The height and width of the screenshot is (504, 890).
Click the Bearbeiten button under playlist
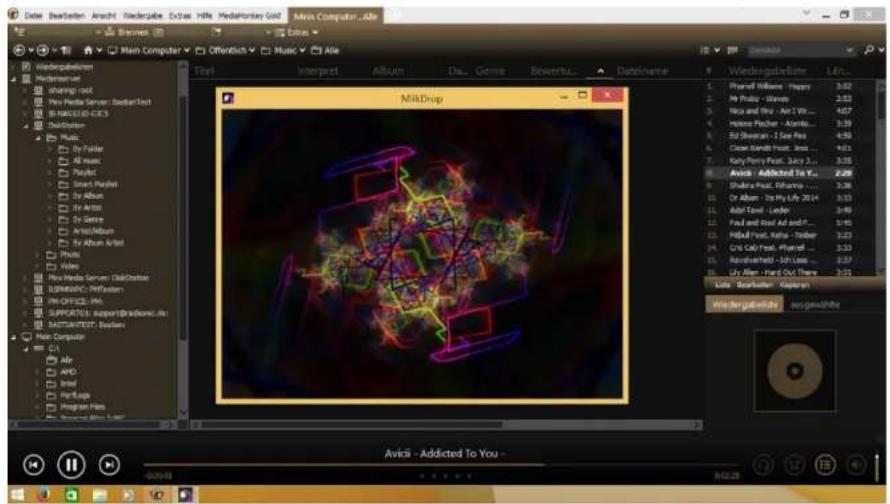pyautogui.click(x=754, y=285)
